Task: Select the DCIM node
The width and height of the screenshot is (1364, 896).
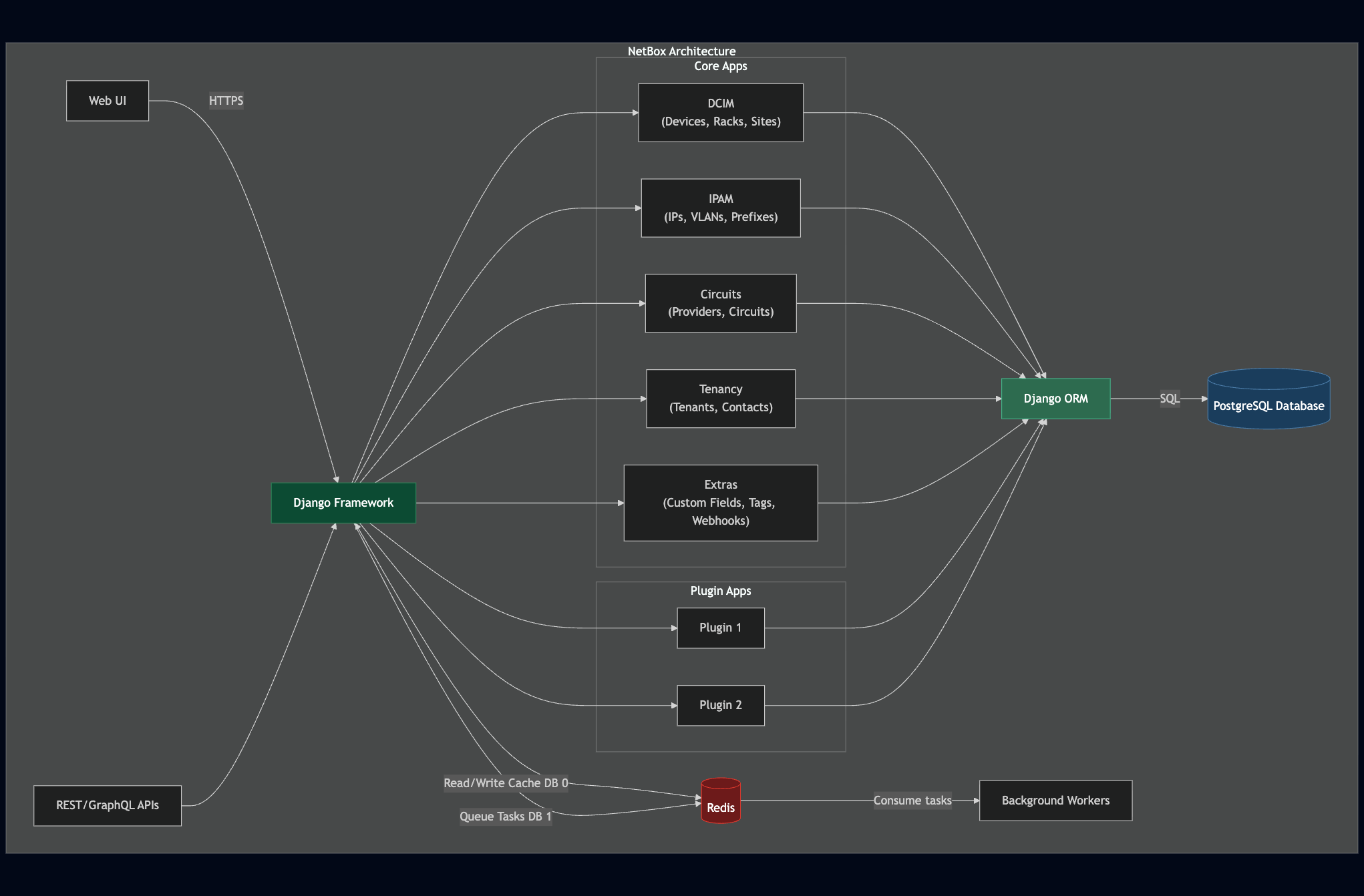Action: [720, 112]
